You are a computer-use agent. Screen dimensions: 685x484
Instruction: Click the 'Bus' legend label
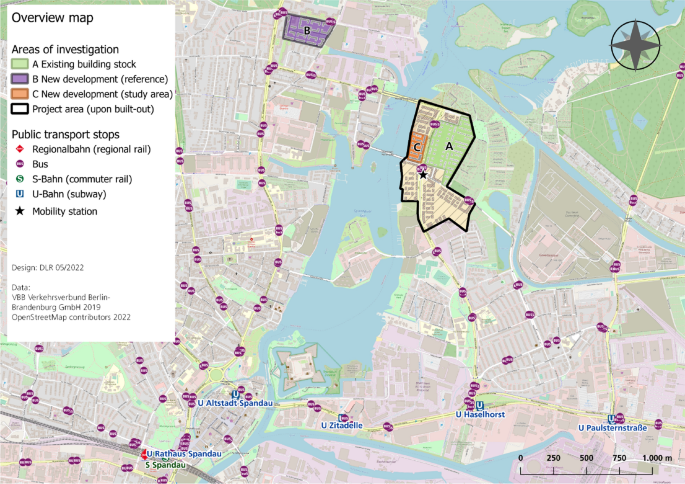40,164
